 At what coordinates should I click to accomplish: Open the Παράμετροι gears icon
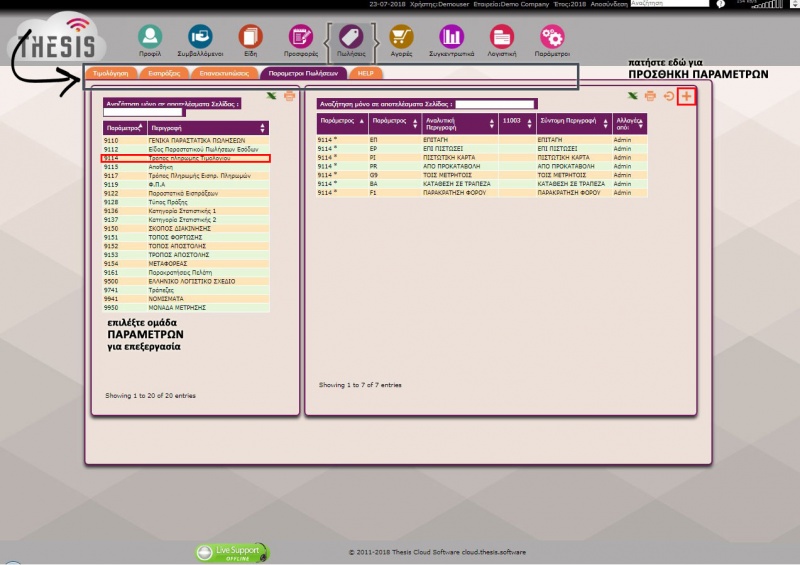552,38
